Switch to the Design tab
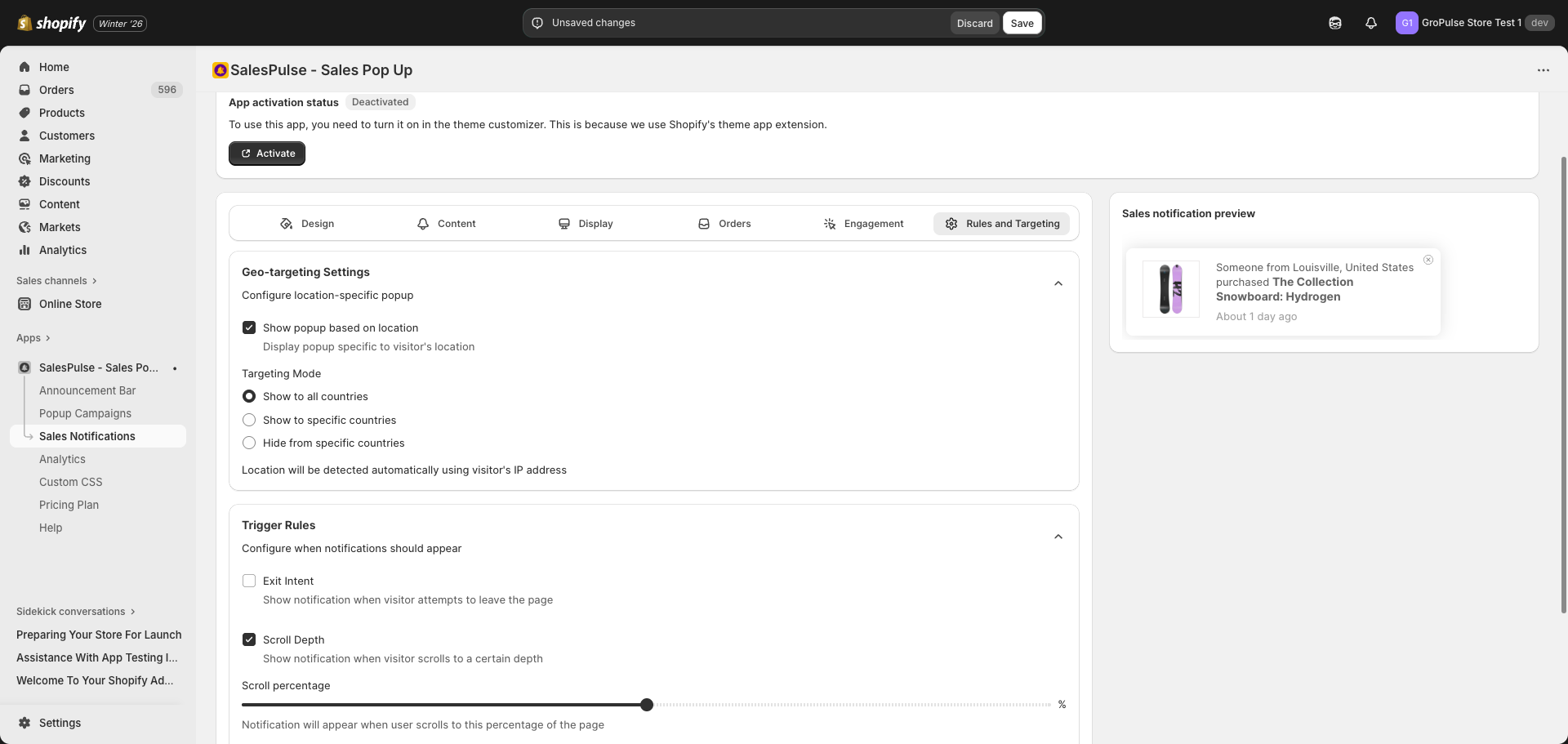1568x744 pixels. [x=307, y=224]
